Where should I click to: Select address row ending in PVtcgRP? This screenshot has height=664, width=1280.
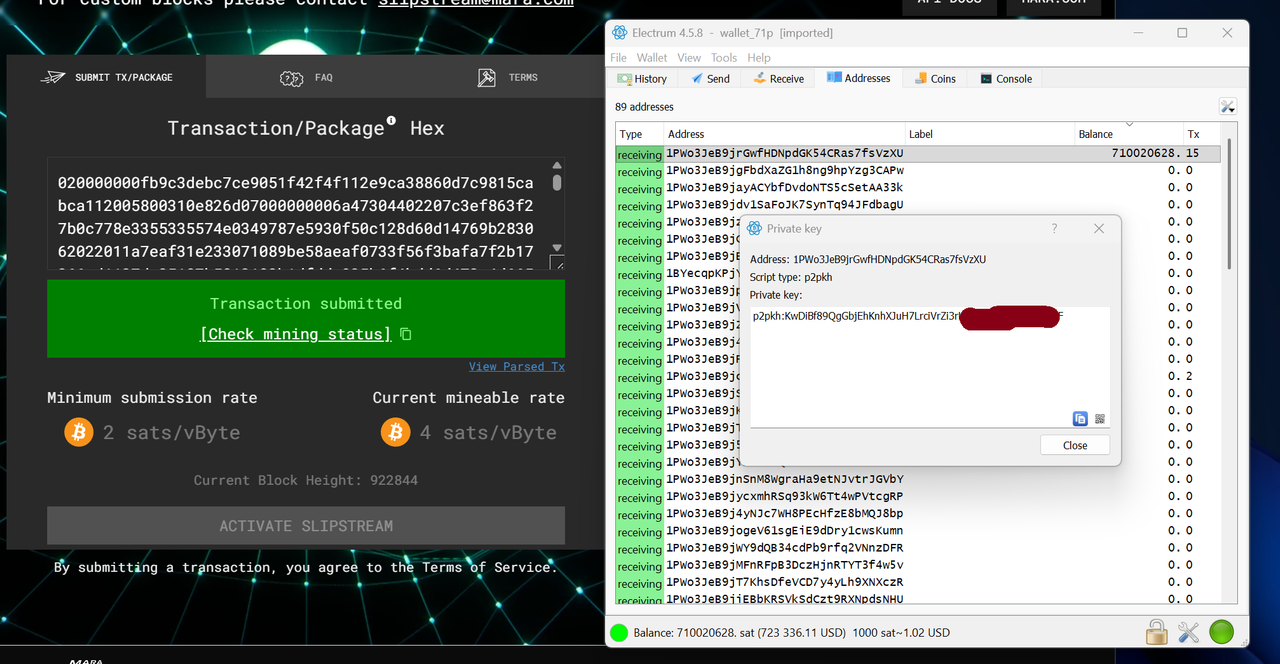(x=918, y=497)
